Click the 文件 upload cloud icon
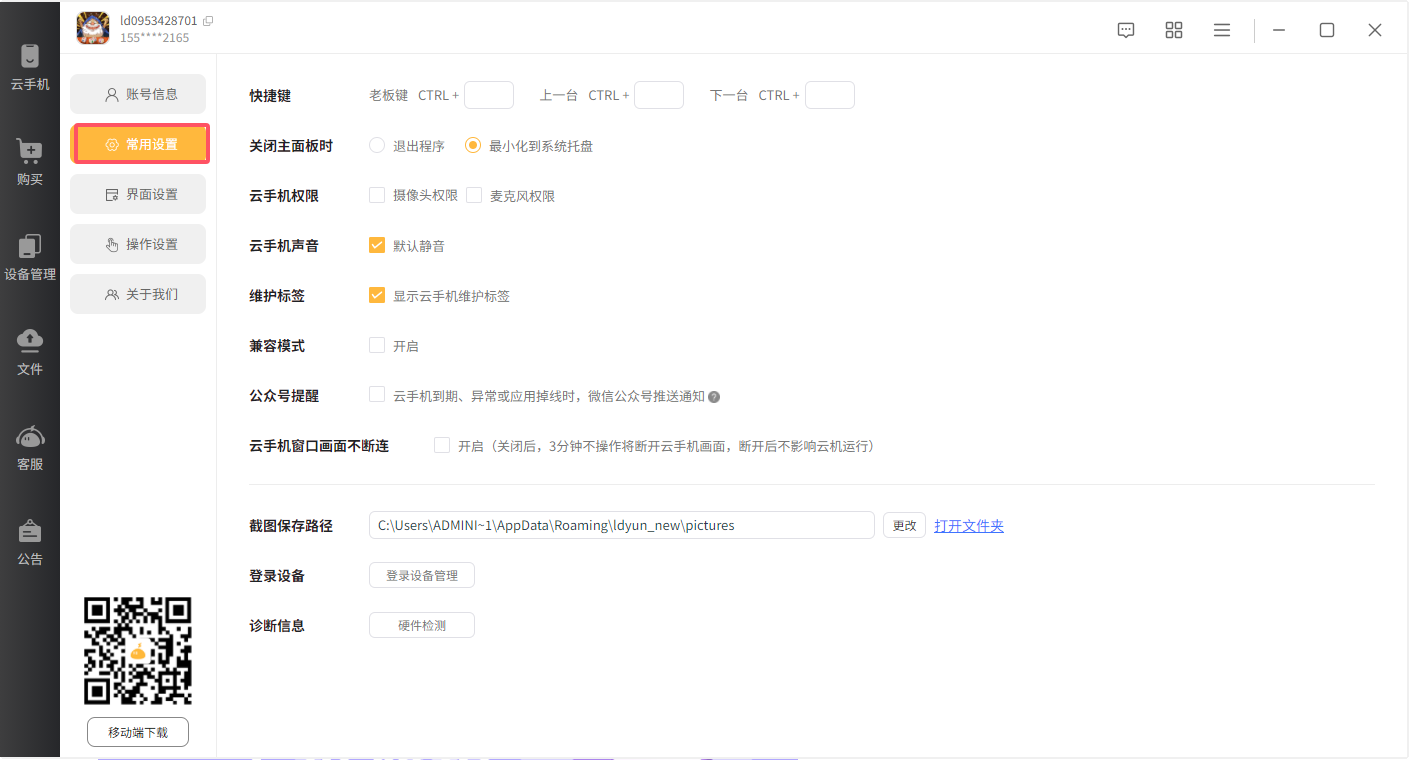Viewport: 1410px width, 760px height. pos(30,342)
